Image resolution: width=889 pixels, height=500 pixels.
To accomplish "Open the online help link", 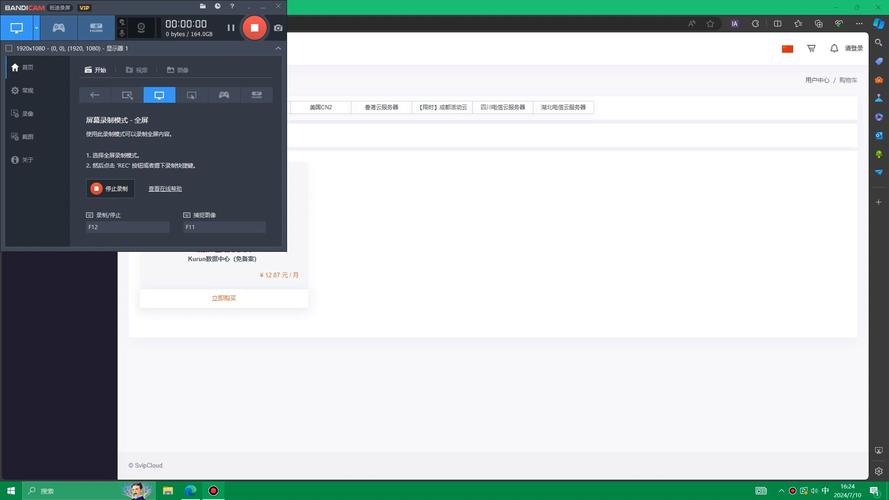I will [x=165, y=189].
